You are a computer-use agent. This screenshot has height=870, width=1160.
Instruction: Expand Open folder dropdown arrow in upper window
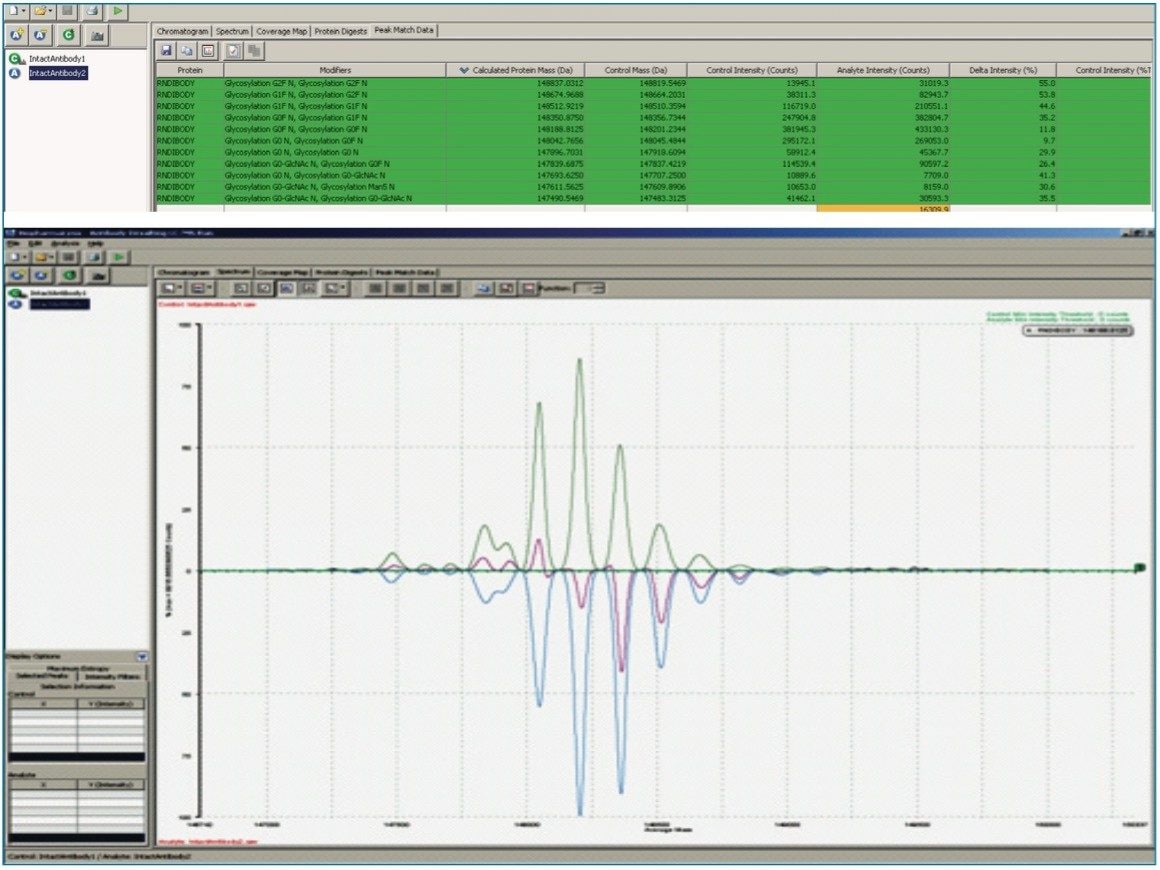[x=50, y=12]
